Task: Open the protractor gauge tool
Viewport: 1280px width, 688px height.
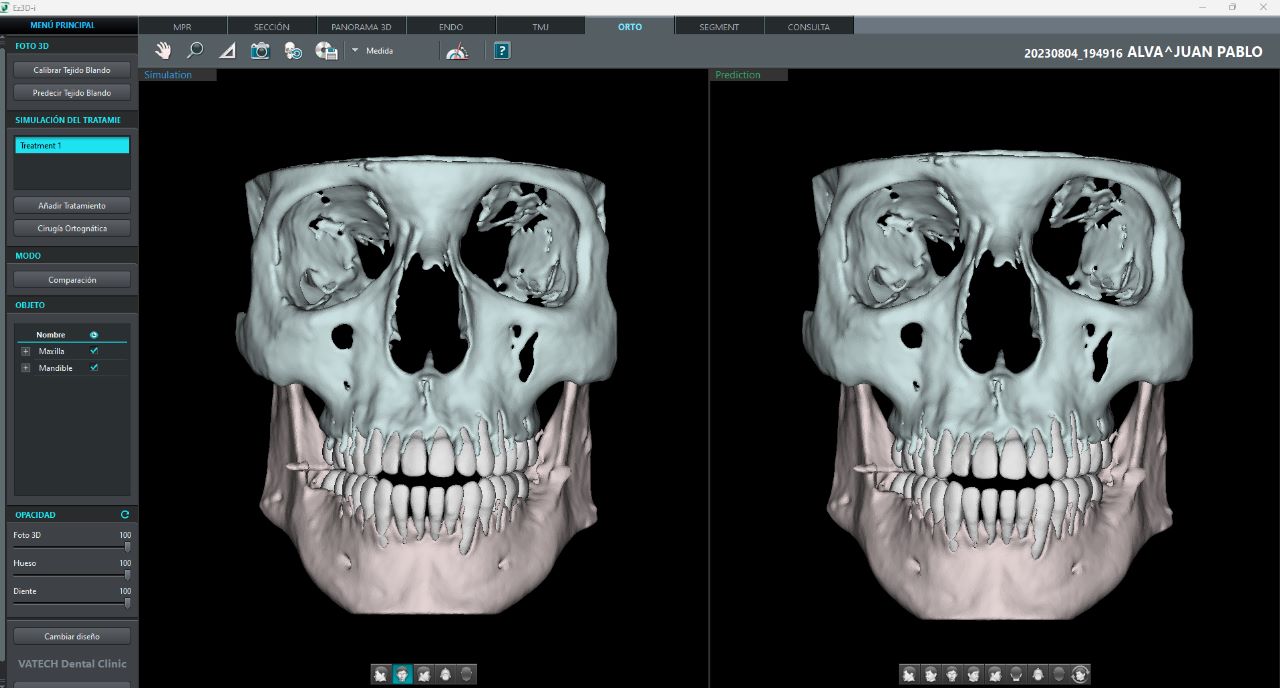Action: pyautogui.click(x=457, y=51)
